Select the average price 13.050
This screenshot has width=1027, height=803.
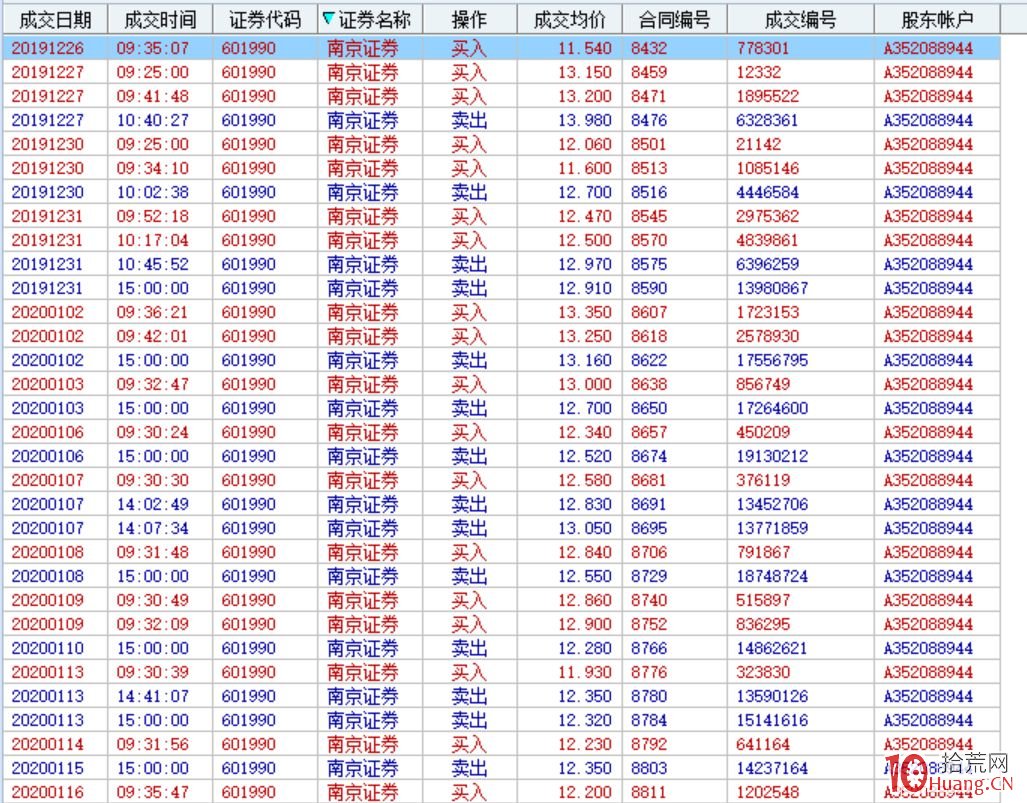tap(585, 529)
